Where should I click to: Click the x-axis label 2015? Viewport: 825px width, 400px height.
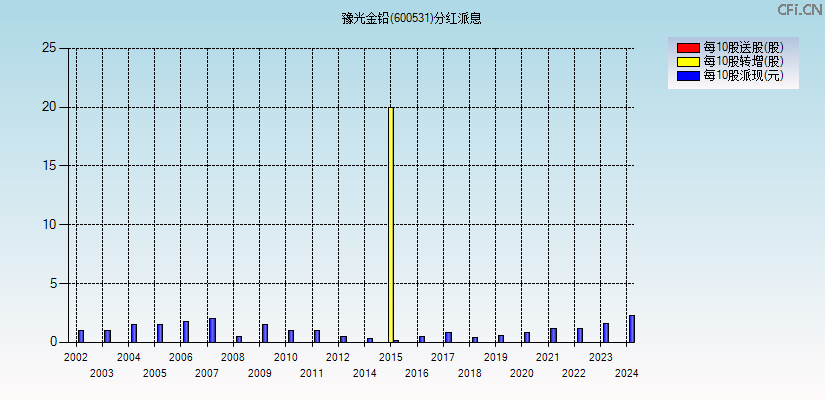click(x=390, y=357)
